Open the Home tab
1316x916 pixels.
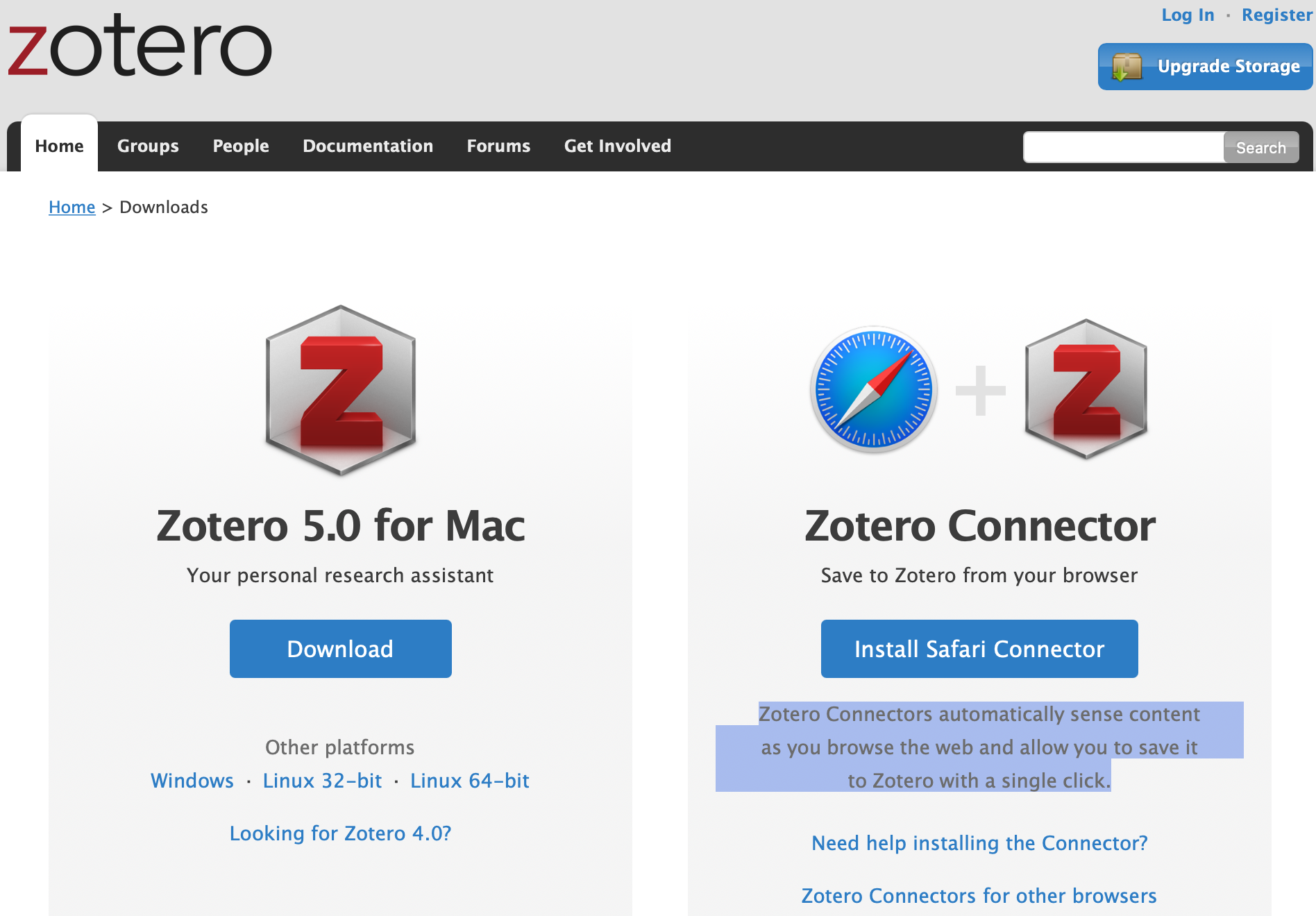click(x=59, y=146)
